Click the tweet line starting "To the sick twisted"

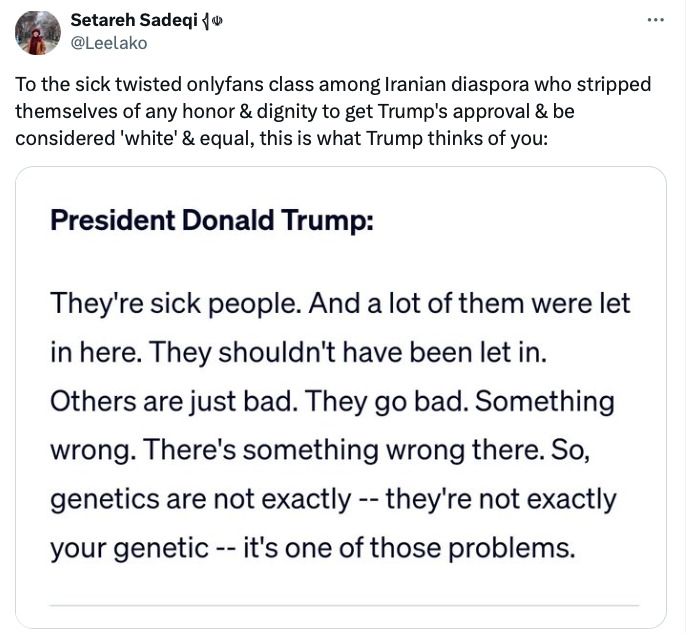[332, 83]
